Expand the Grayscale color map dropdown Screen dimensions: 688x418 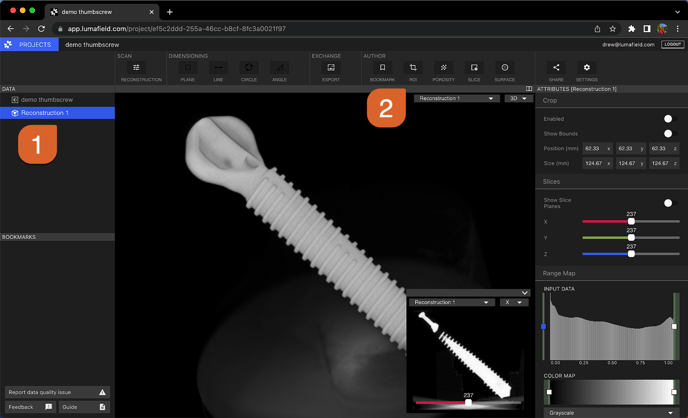(610, 412)
